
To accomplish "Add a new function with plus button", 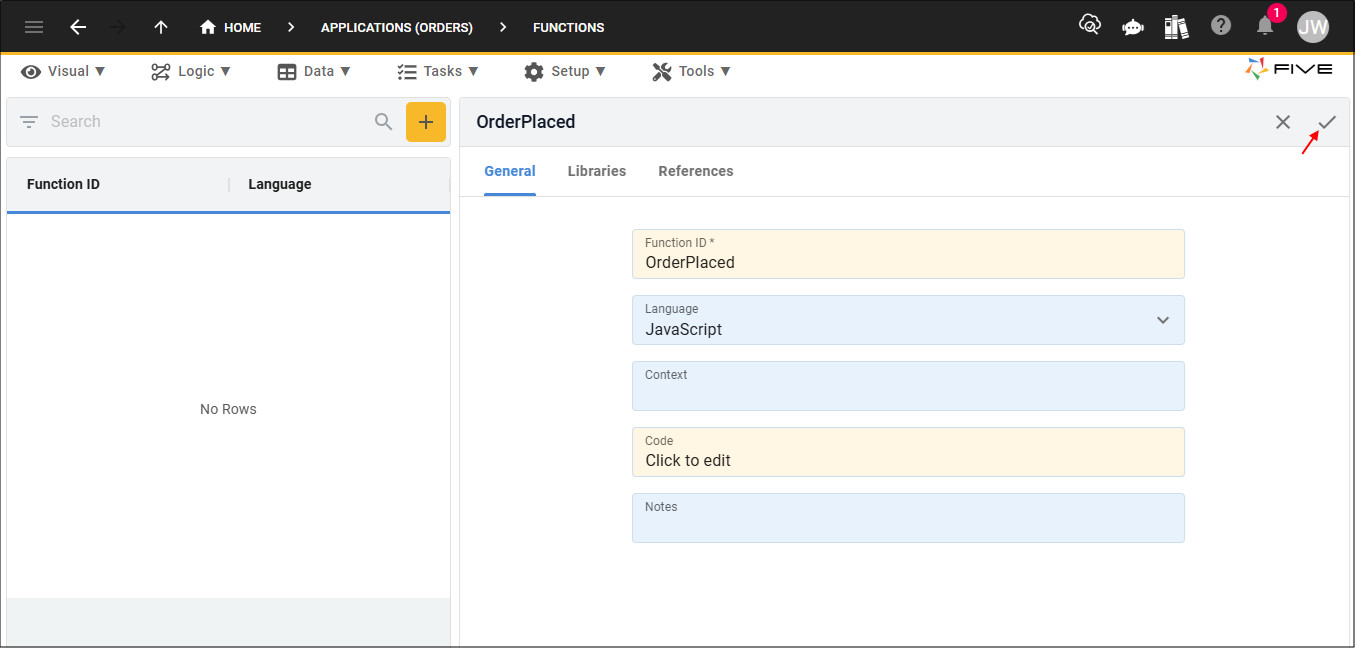I will pos(426,122).
